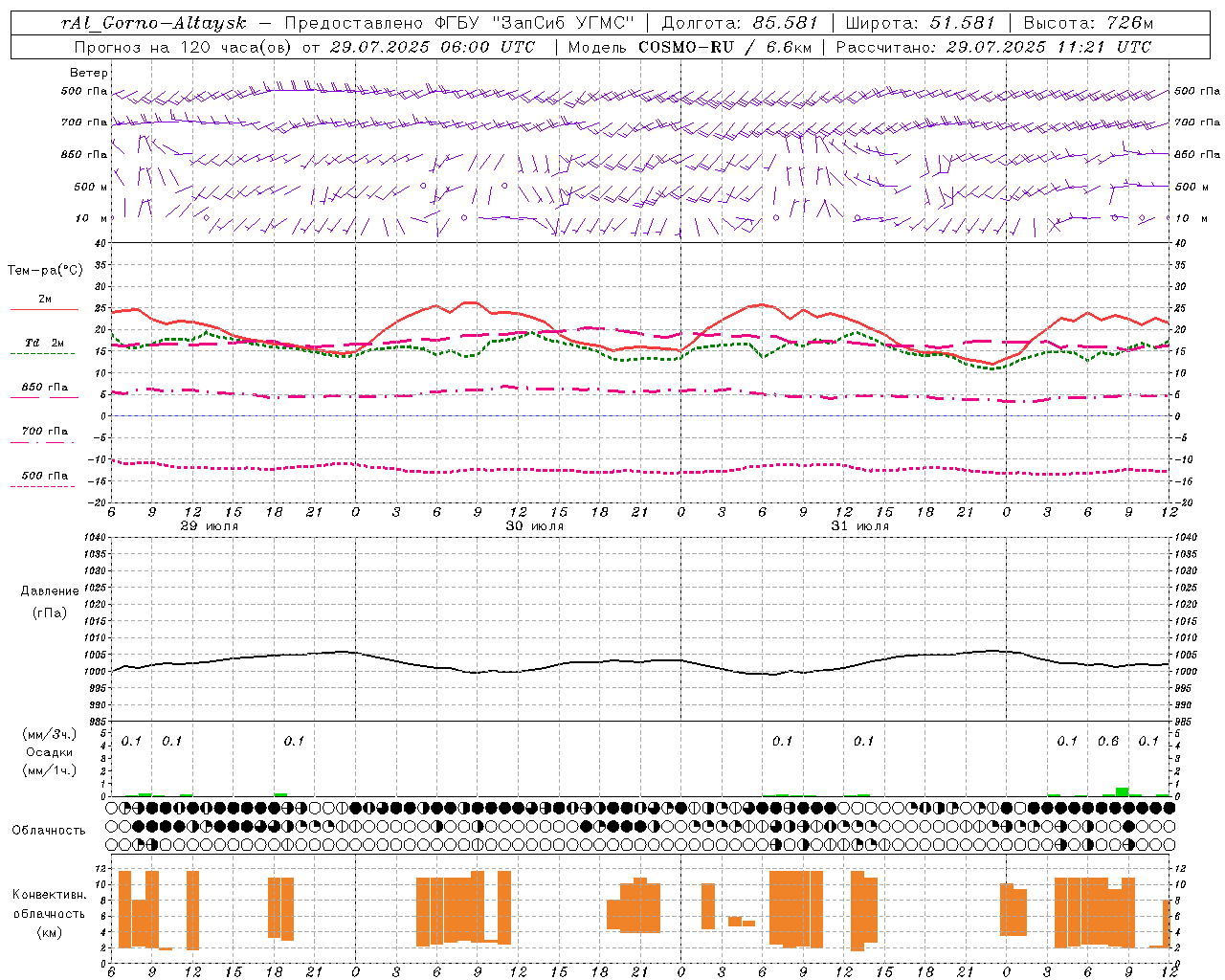Click the station title rAl_Gorno-Altaysk
The width and height of the screenshot is (1225, 980).
153,23
